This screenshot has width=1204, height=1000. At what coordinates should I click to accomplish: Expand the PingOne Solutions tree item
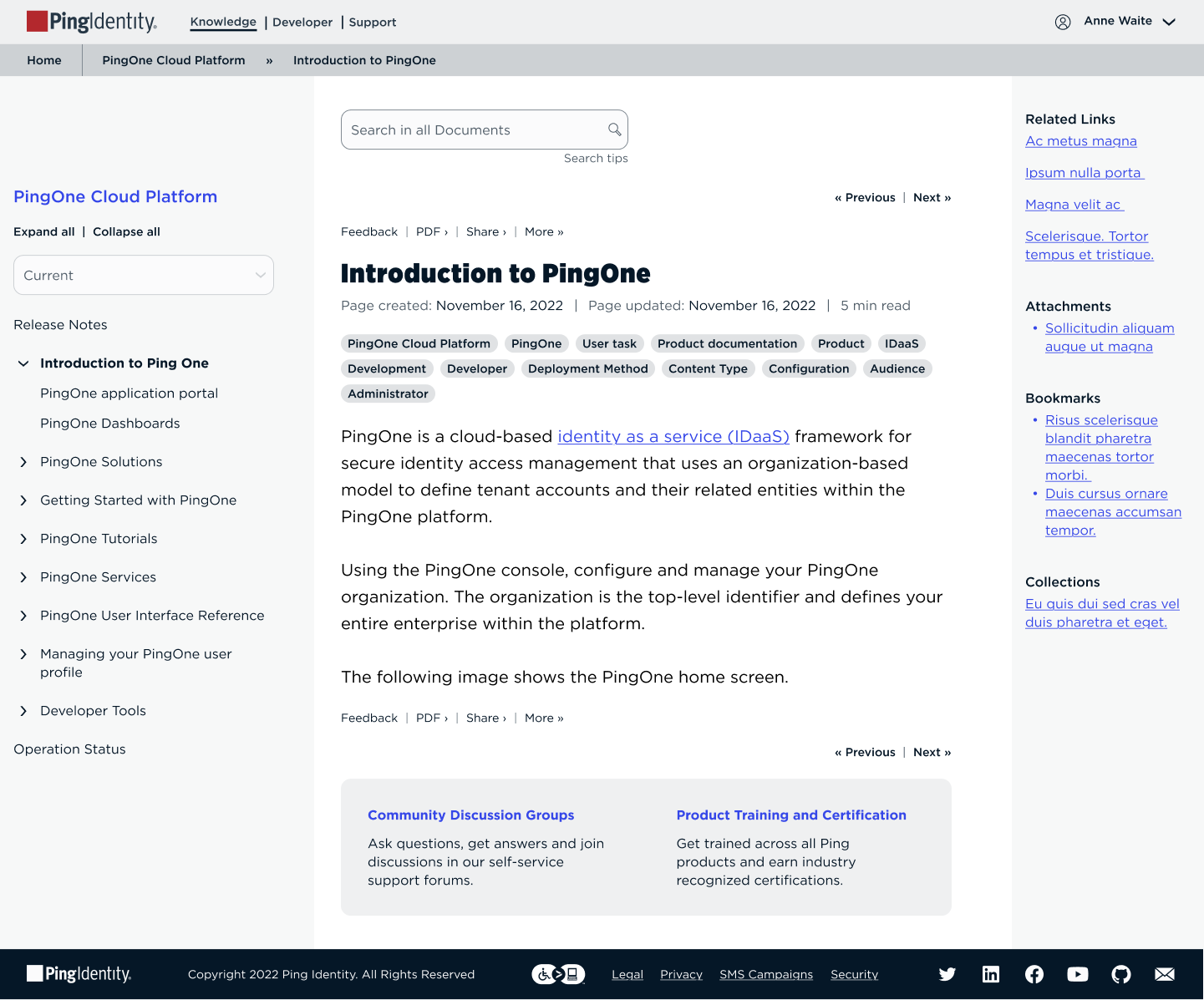[x=23, y=462]
